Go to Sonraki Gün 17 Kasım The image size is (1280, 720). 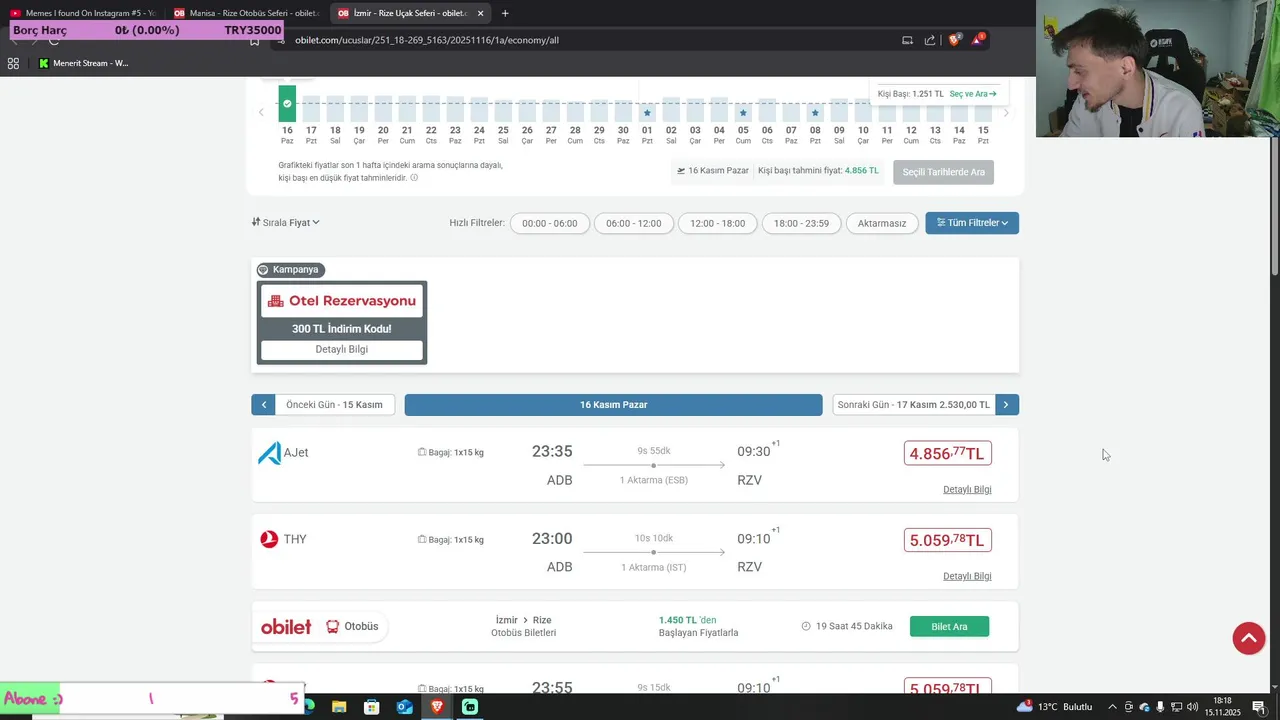[914, 405]
